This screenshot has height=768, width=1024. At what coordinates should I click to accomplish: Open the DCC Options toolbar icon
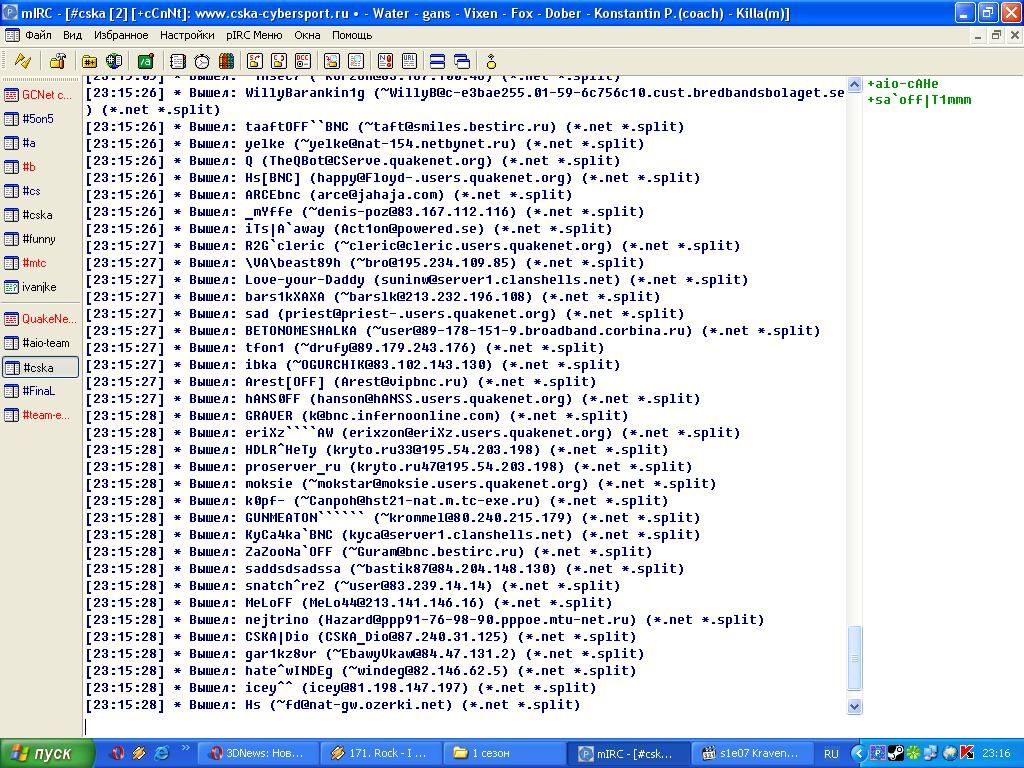[x=303, y=61]
